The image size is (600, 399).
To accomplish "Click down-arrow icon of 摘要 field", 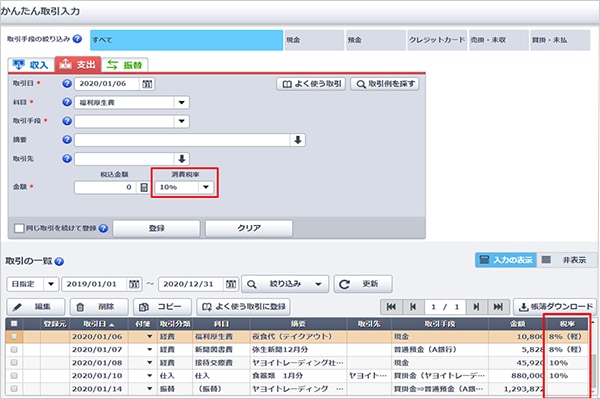I will pos(298,140).
